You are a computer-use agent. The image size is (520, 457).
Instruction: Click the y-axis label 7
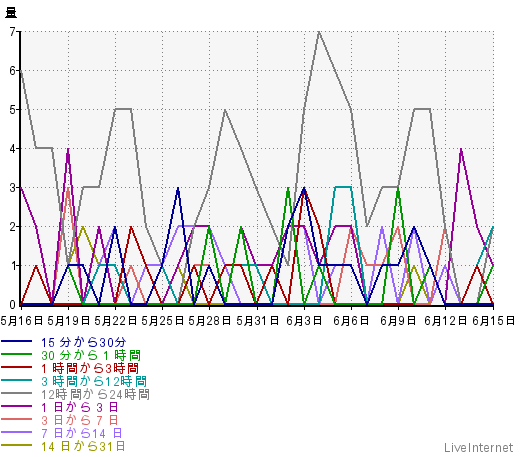(x=12, y=32)
